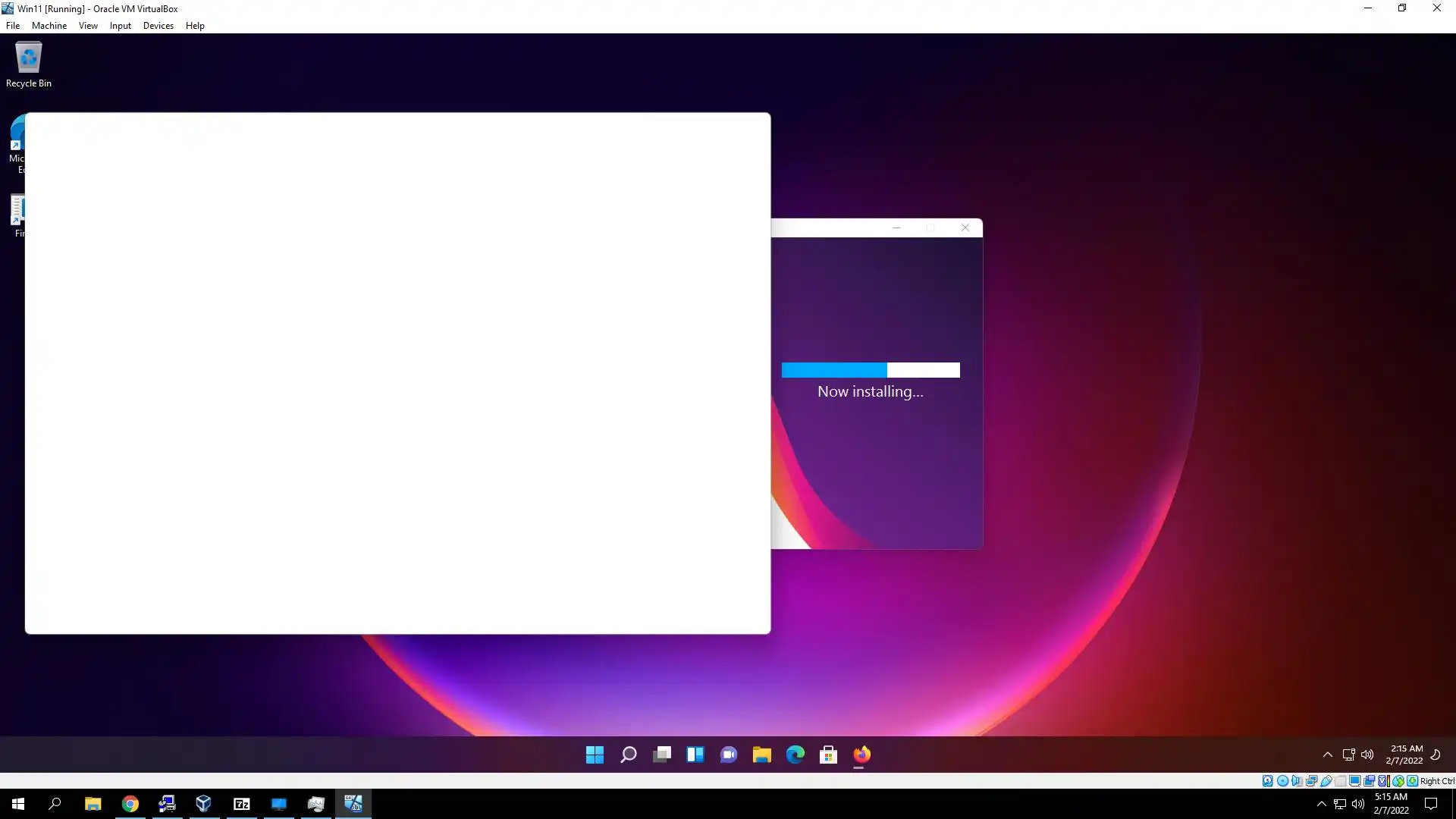1456x819 pixels.
Task: Open the VirtualBox Machine menu
Action: click(49, 25)
